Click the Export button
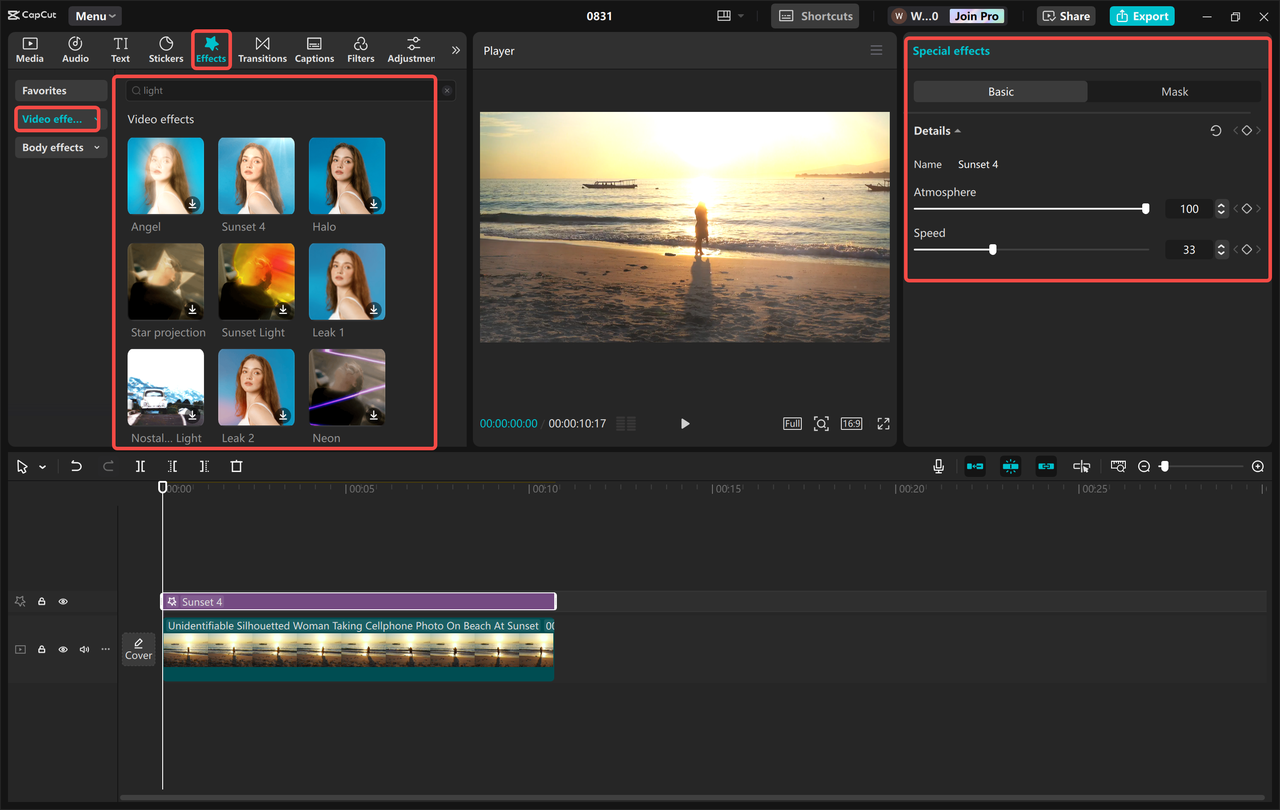Screen dimensions: 1280x810 point(1141,15)
